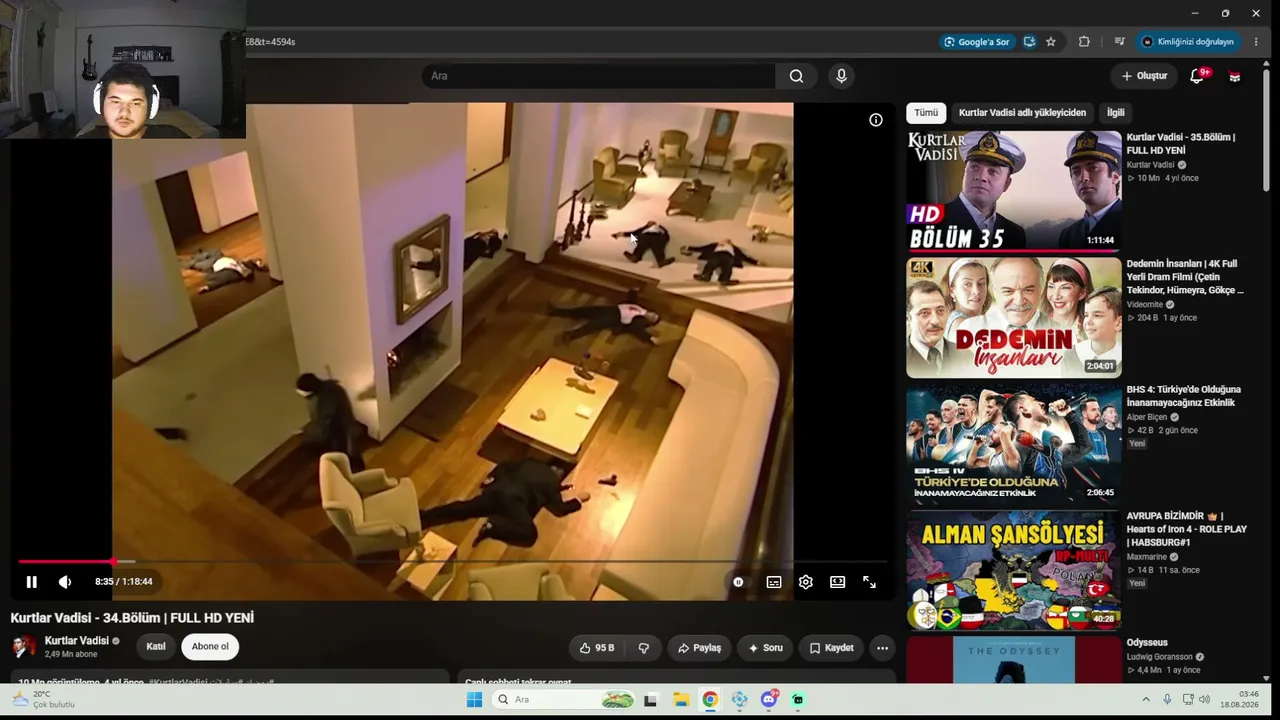Click the Kurtlar Vadisi channel avatar
1280x720 pixels.
tap(23, 646)
